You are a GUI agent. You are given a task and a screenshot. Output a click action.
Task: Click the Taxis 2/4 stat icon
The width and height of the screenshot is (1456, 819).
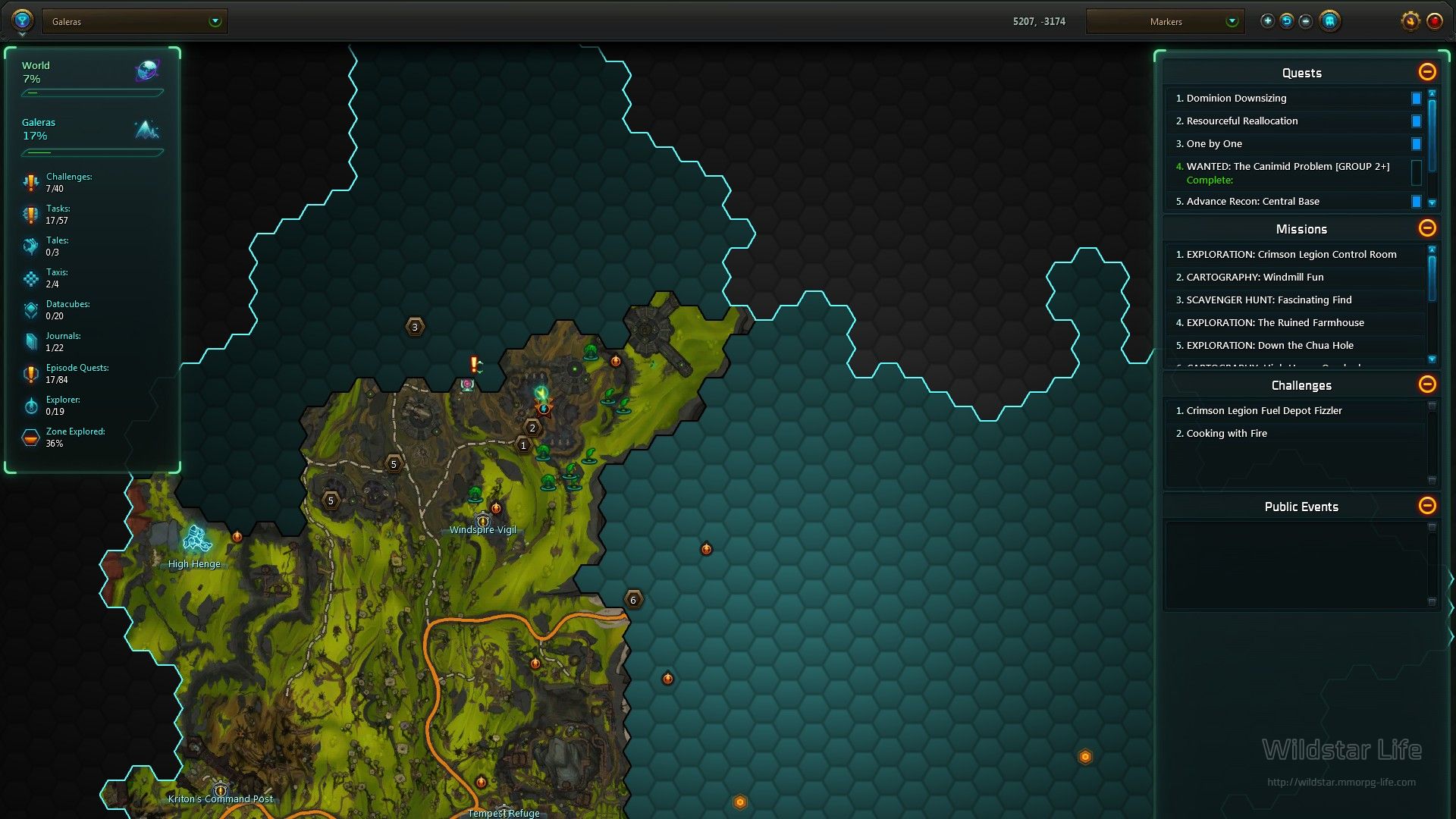tap(30, 278)
